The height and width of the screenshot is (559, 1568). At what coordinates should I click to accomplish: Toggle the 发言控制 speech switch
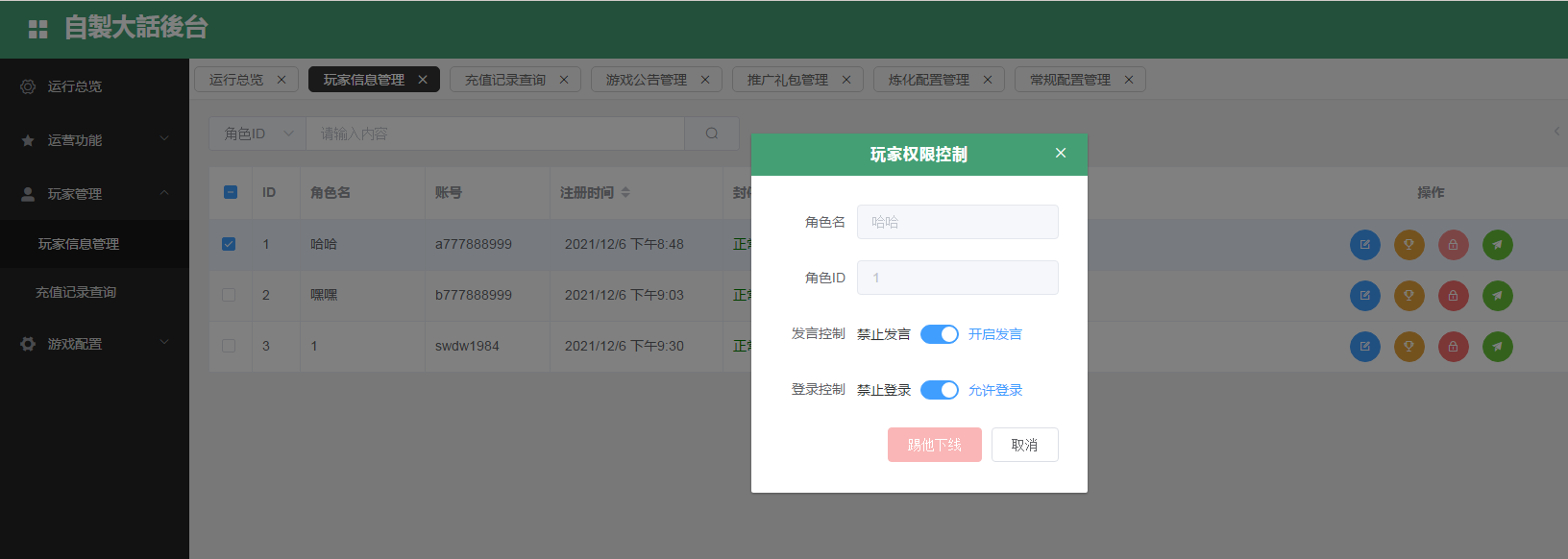pyautogui.click(x=939, y=334)
